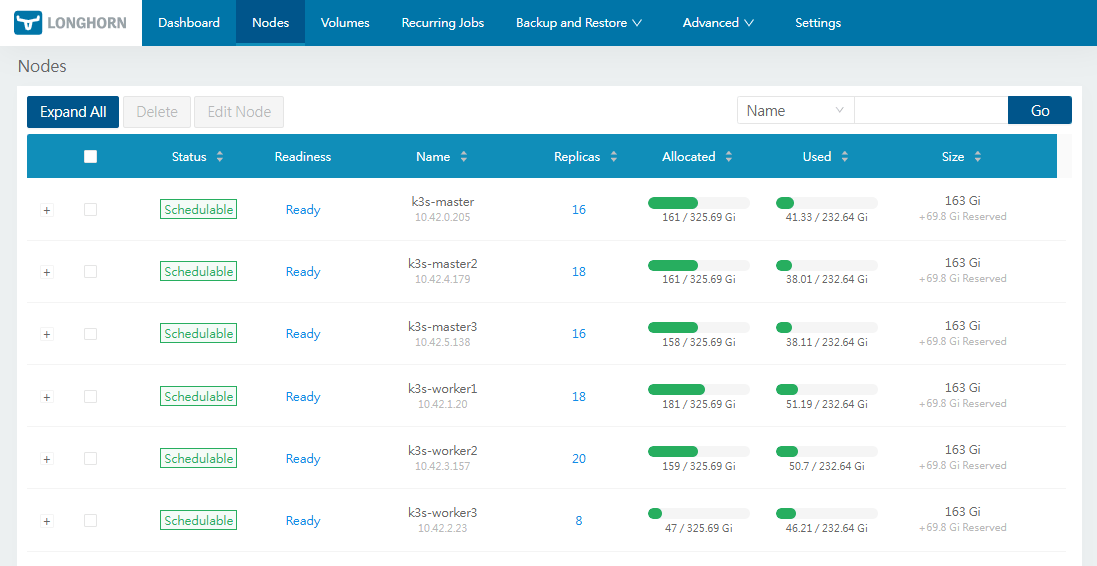Click the '181 / 325.69 Gi' value
Viewport: 1097px width, 566px height.
[x=699, y=404]
